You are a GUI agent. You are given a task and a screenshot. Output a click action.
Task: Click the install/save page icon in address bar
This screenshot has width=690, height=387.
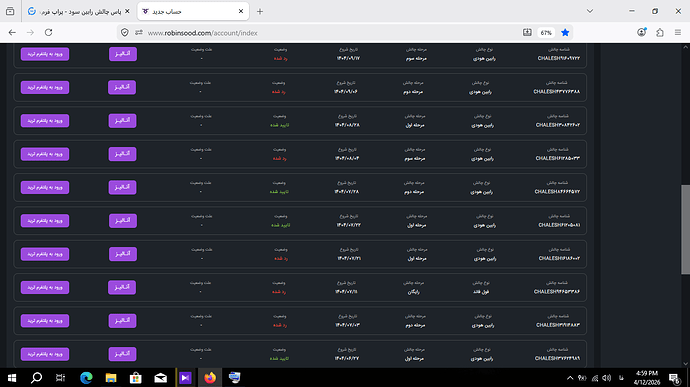[527, 33]
